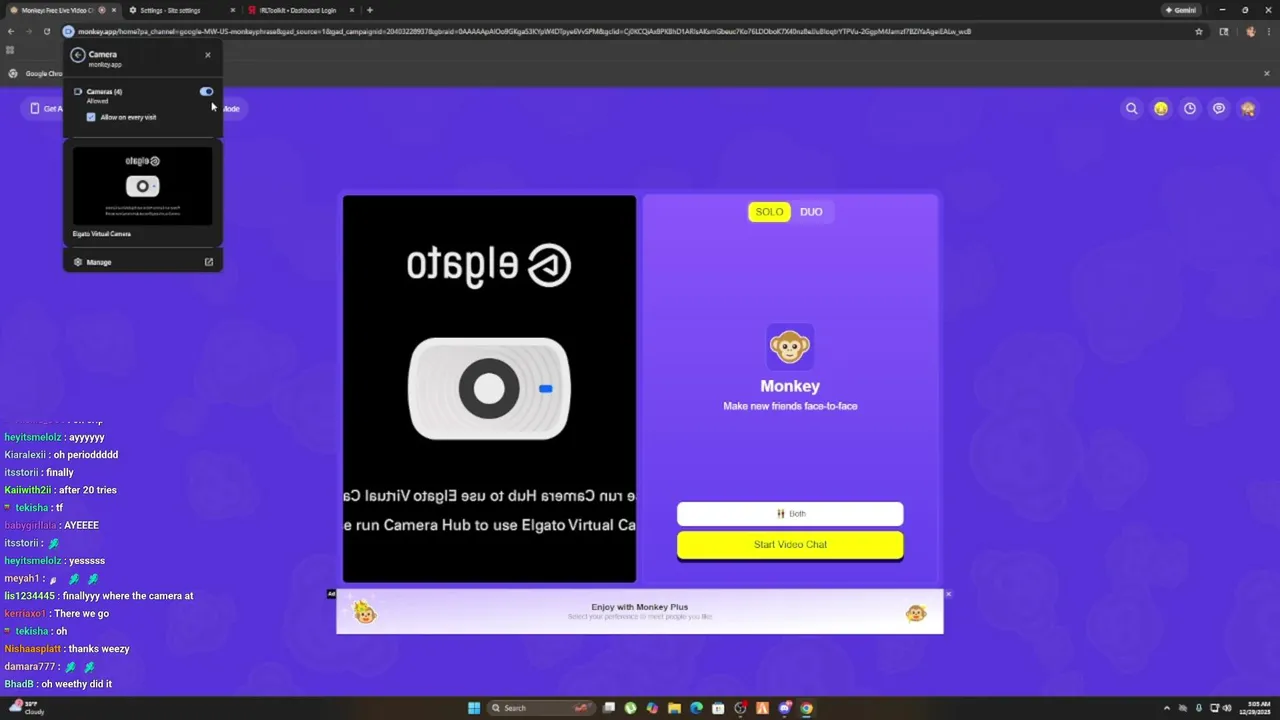
Task: Bookmark this page with star icon
Action: pyautogui.click(x=1199, y=31)
